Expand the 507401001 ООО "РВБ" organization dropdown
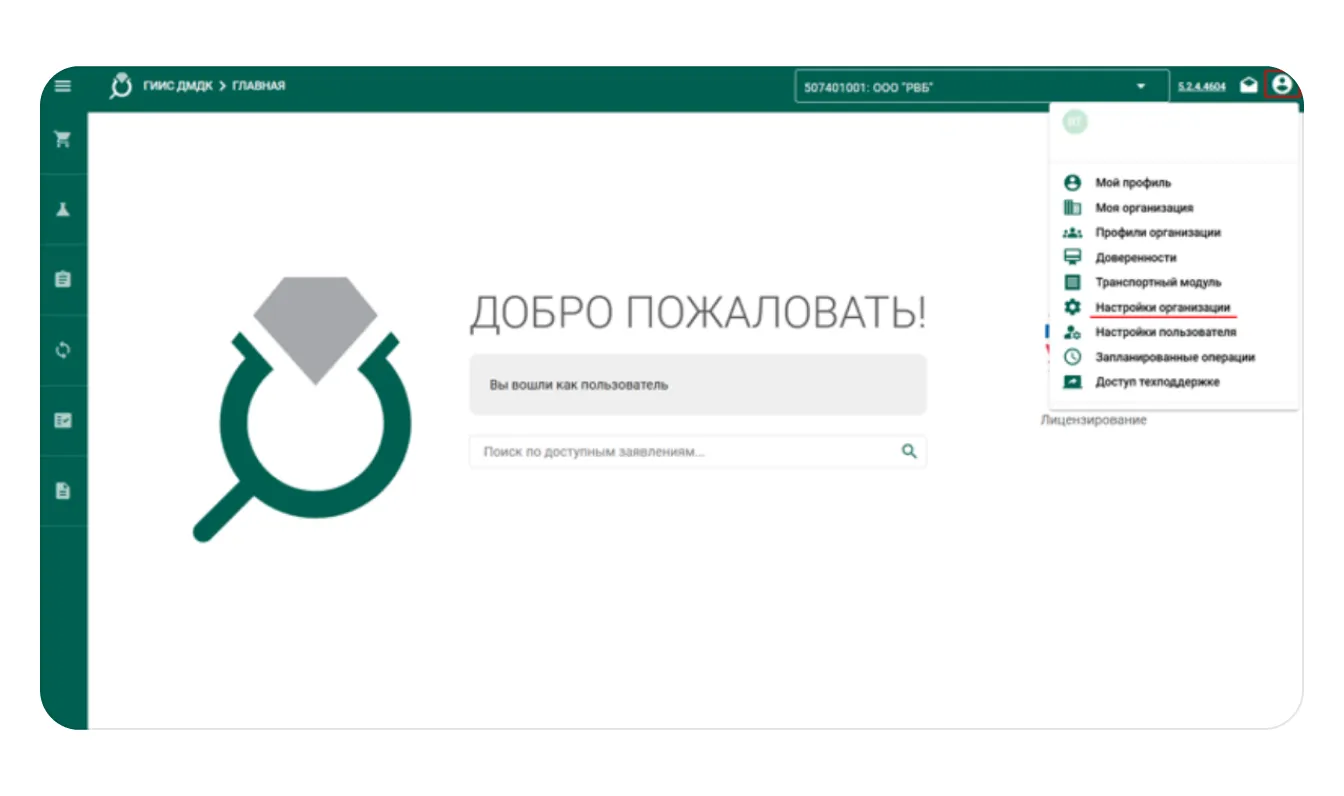 click(980, 87)
